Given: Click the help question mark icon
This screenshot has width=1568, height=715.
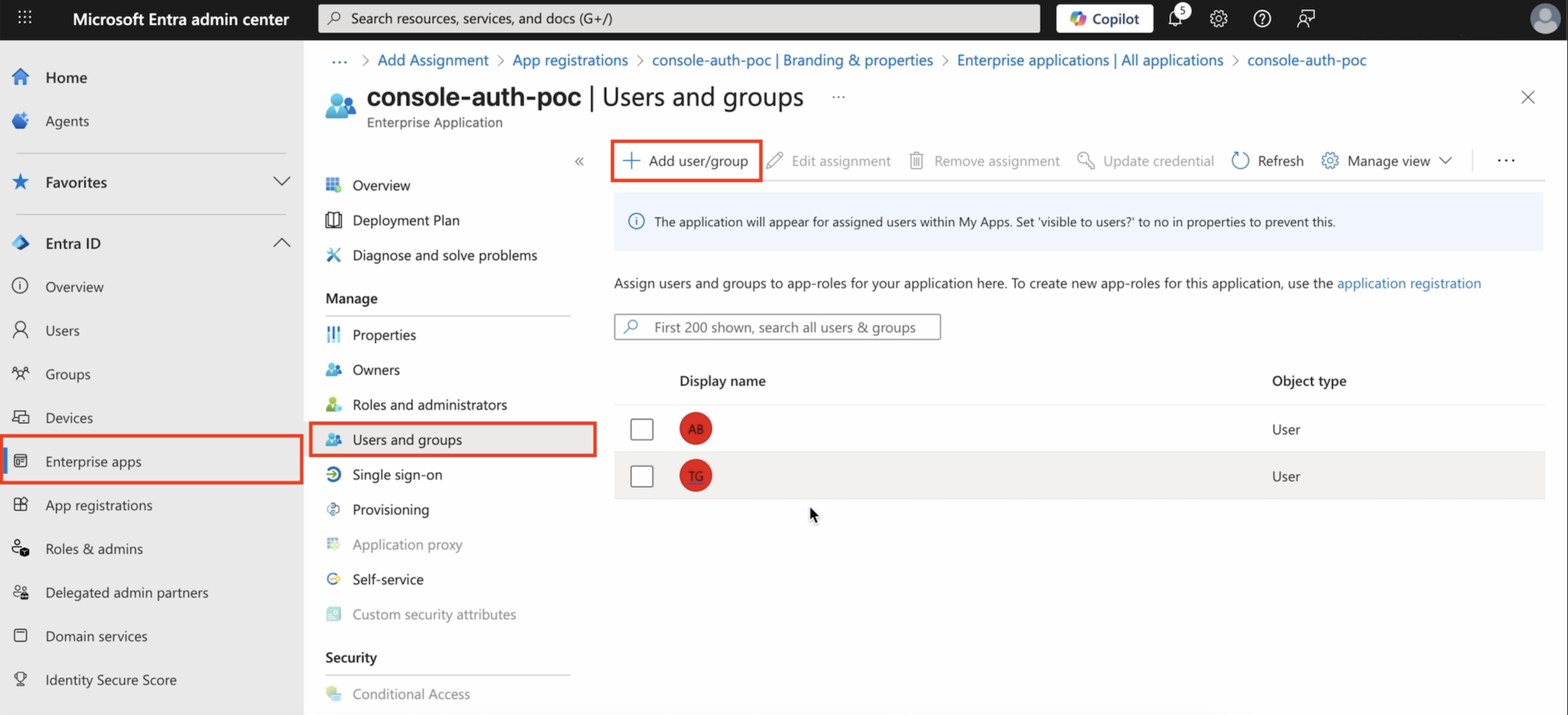Looking at the screenshot, I should point(1261,19).
